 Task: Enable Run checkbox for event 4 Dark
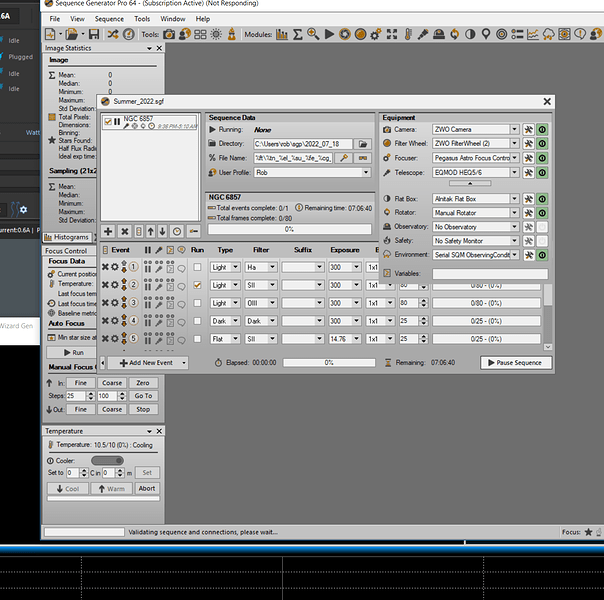[x=197, y=321]
